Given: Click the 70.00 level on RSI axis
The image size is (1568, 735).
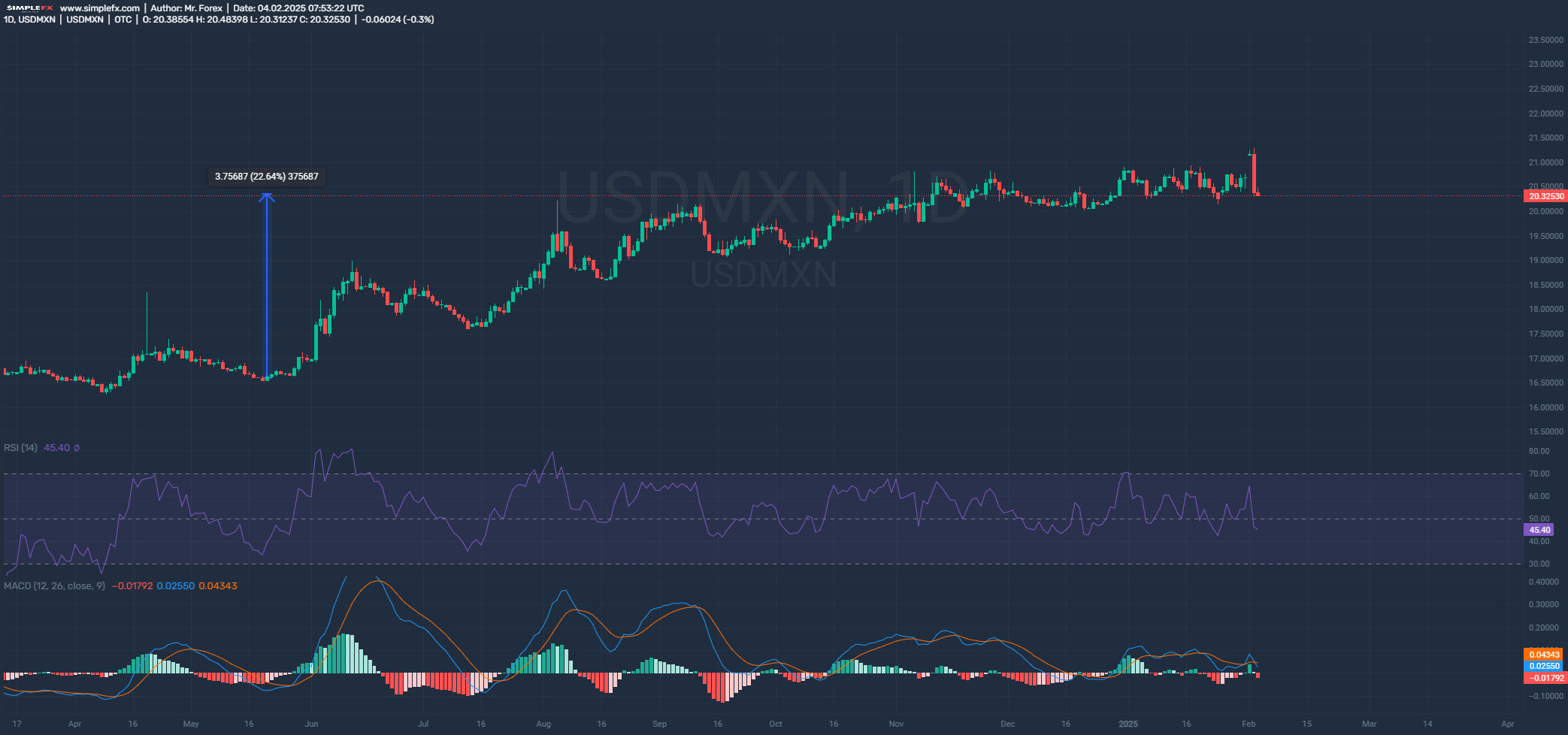Looking at the screenshot, I should pyautogui.click(x=1539, y=473).
